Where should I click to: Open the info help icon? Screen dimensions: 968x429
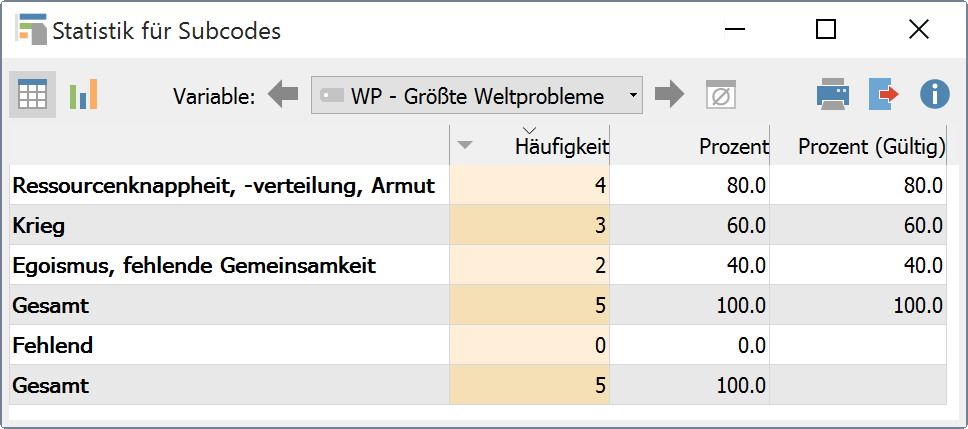coord(934,96)
